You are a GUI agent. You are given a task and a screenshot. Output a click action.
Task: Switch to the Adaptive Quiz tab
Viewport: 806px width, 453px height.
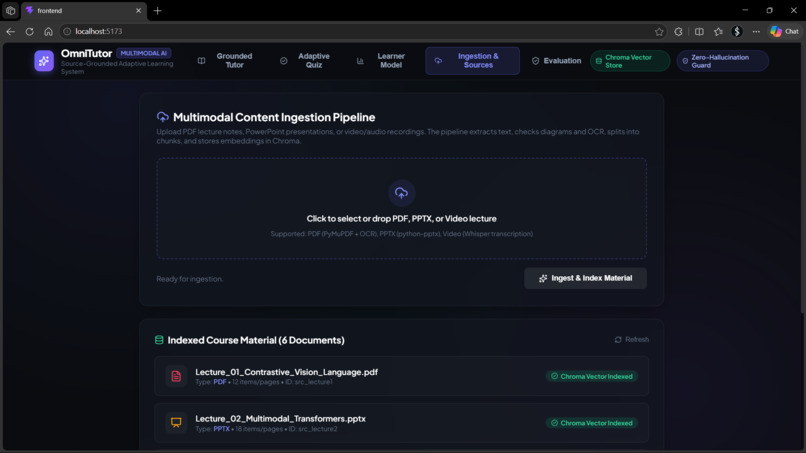306,61
